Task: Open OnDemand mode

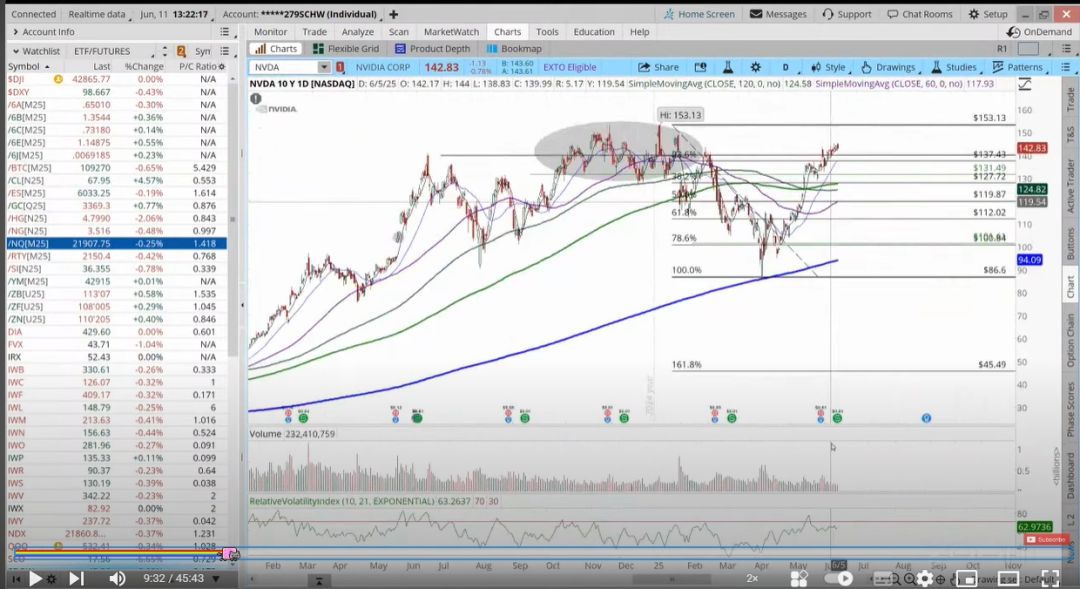Action: point(1039,32)
